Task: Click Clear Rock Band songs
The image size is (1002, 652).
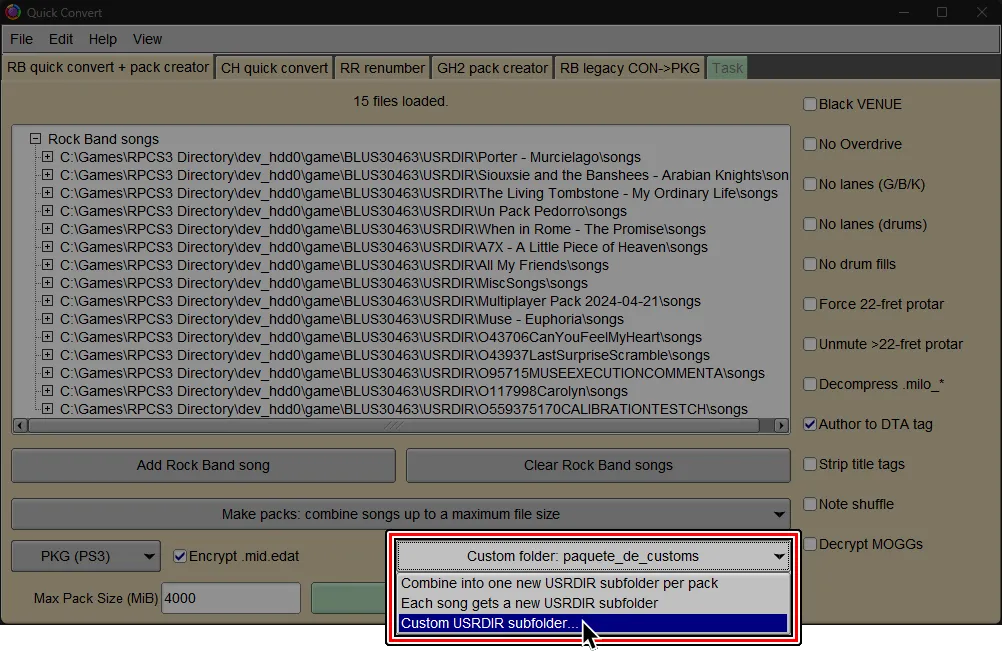Action: [597, 465]
